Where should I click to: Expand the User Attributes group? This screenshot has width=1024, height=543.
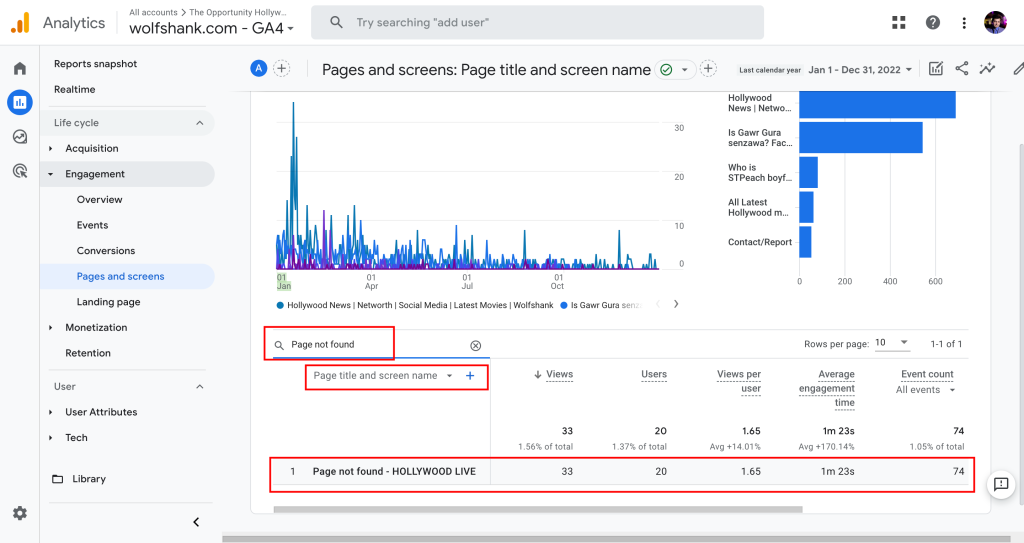click(x=51, y=412)
